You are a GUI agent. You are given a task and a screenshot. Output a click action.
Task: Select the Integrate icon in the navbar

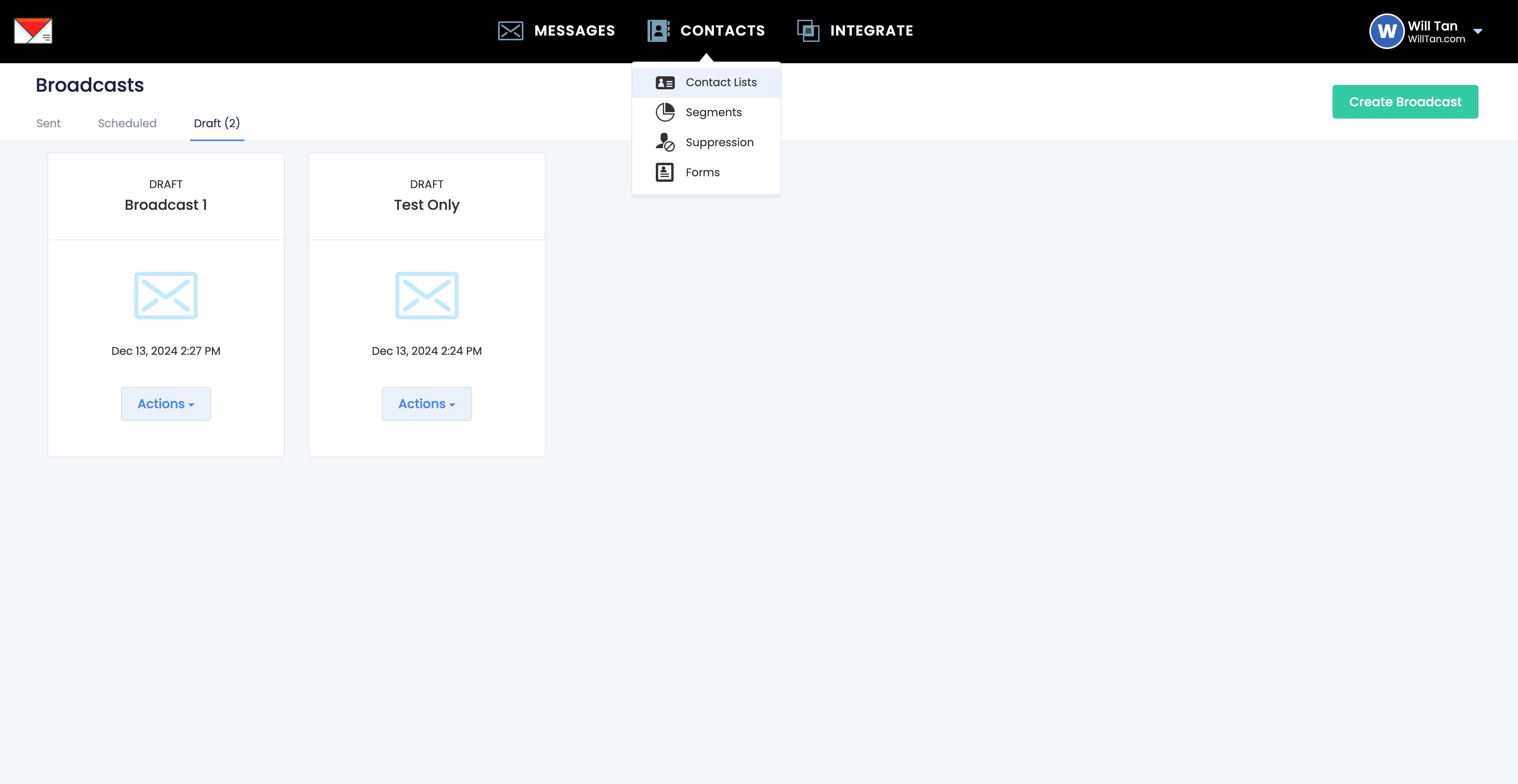(807, 30)
